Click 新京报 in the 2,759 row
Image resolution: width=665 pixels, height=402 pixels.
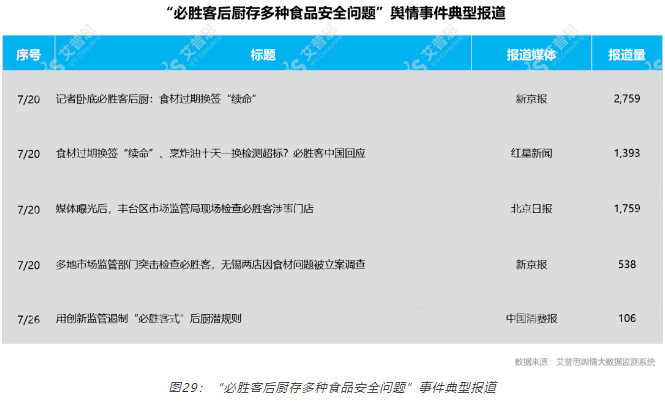(x=531, y=99)
